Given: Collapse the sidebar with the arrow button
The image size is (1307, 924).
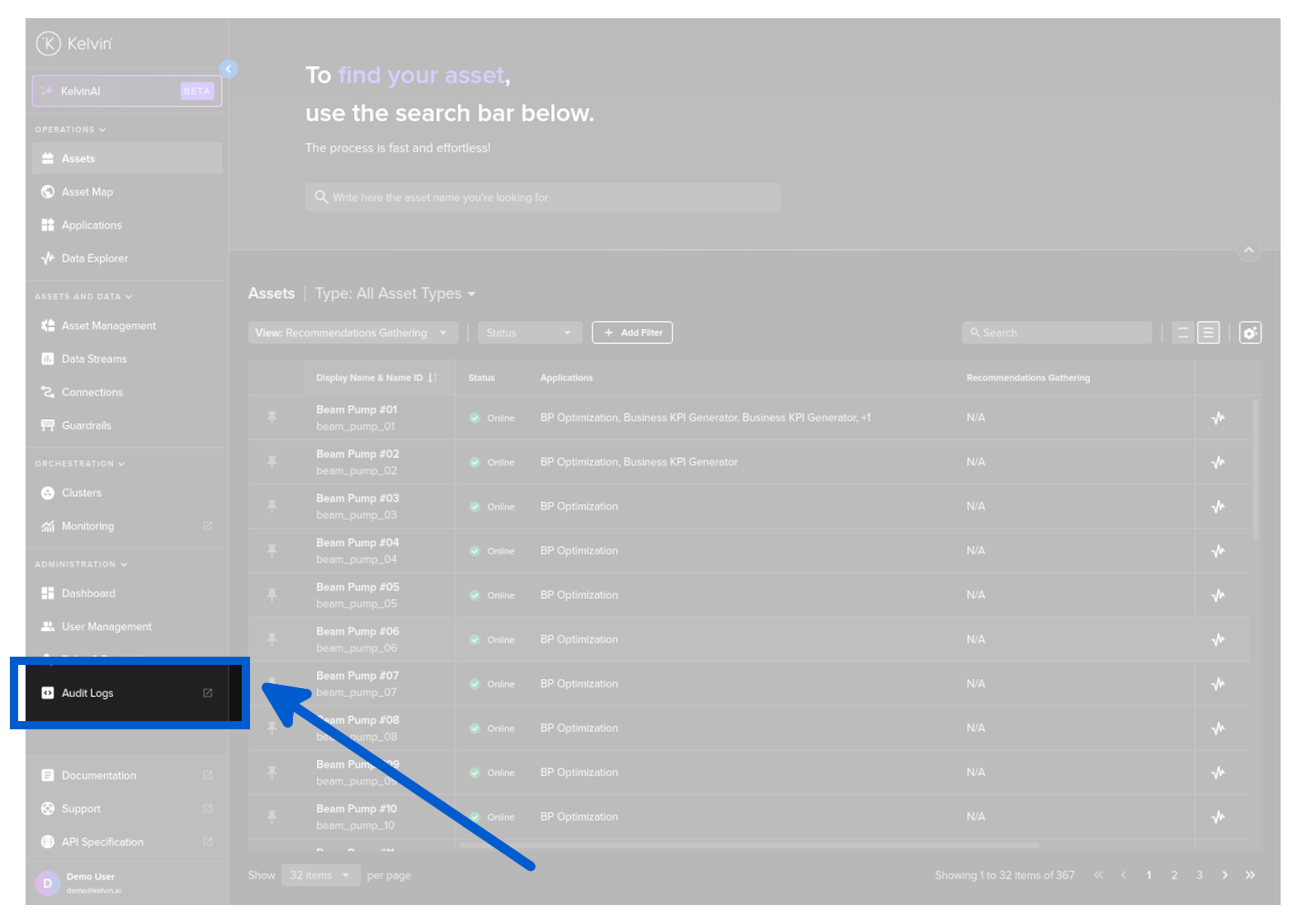Looking at the screenshot, I should point(229,69).
